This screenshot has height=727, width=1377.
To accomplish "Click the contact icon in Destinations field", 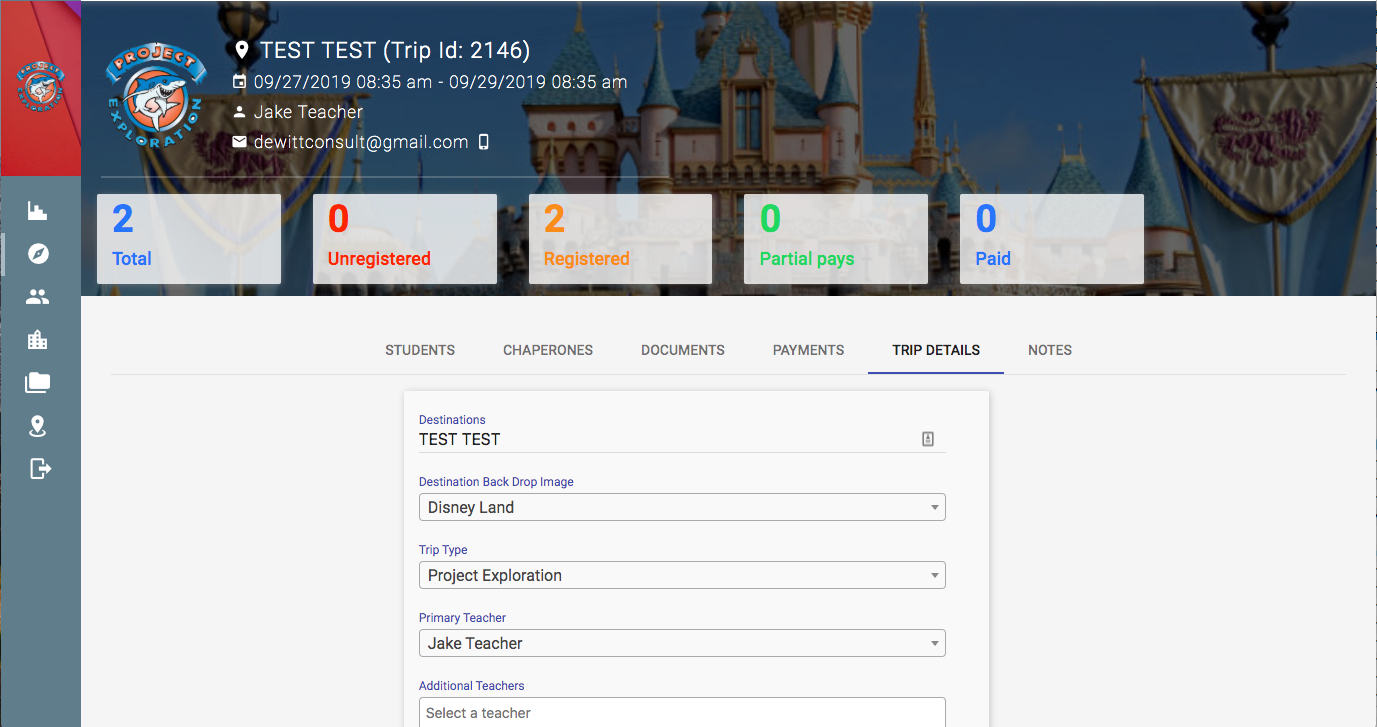I will [x=928, y=439].
